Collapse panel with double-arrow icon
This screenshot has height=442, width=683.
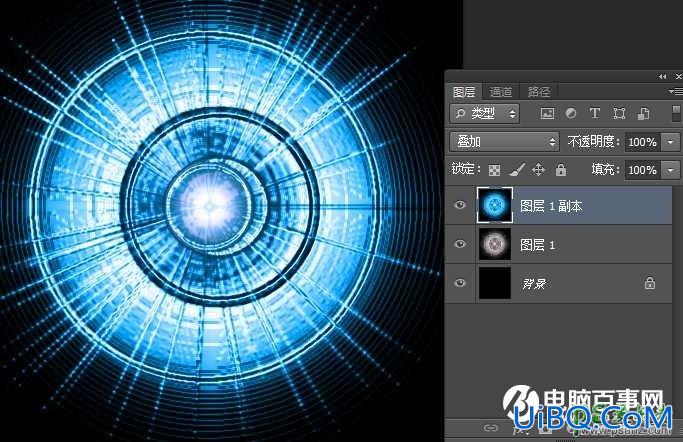pos(663,77)
